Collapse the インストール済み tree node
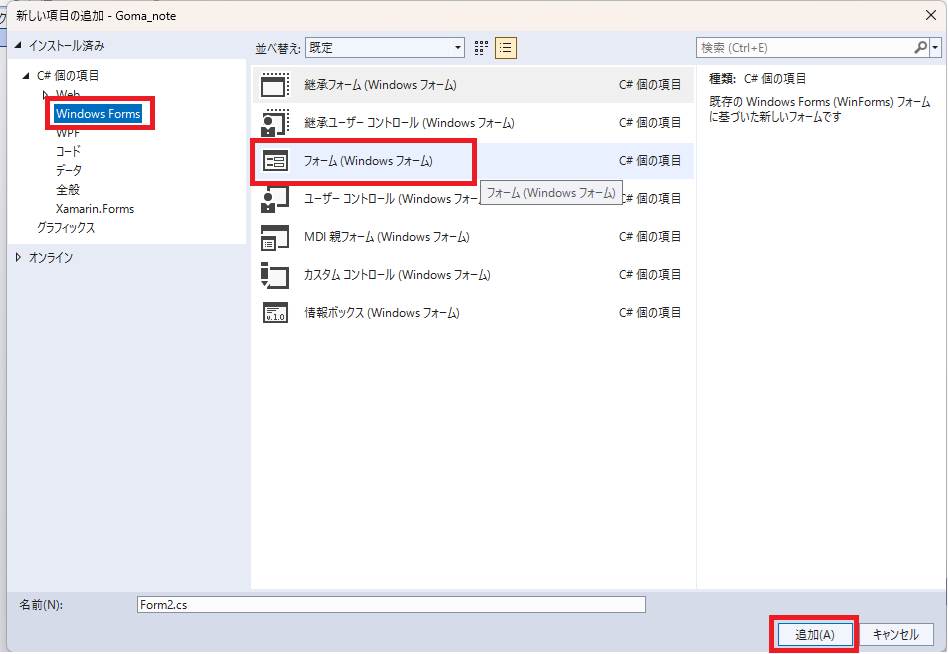 18,46
